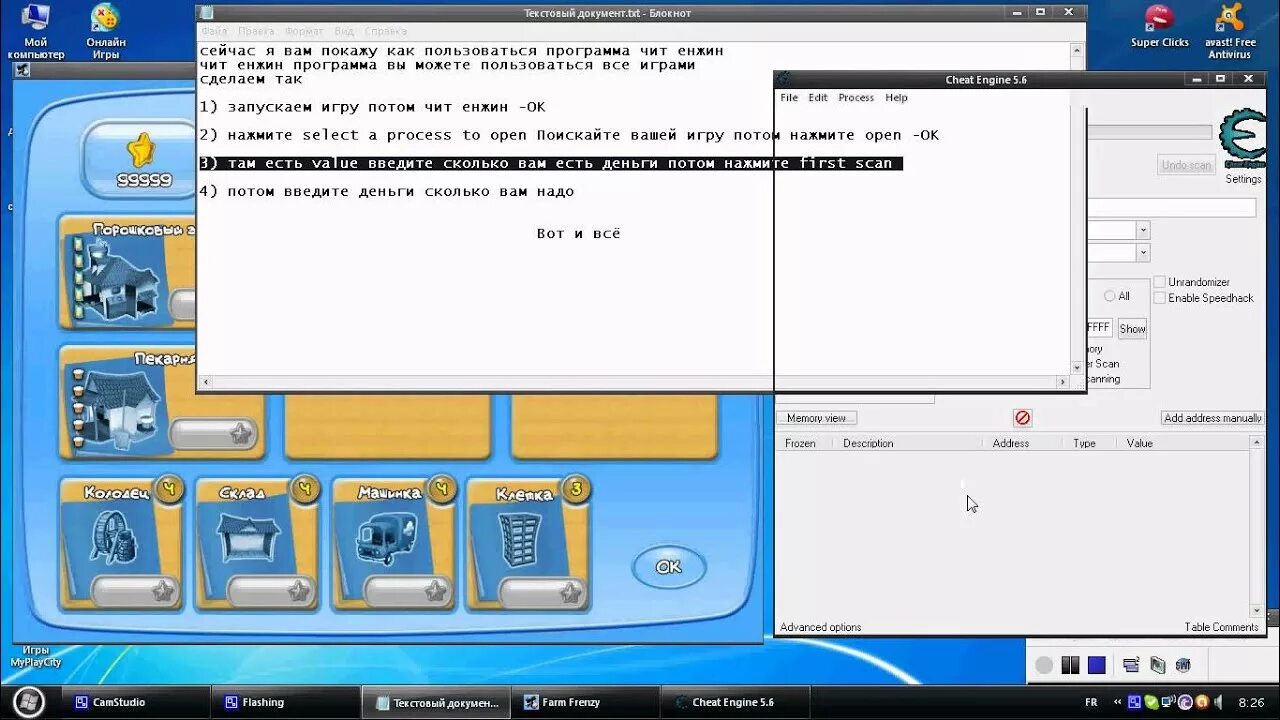Enable the Unrandomizer checkbox
This screenshot has width=1280, height=720.
tap(1160, 282)
